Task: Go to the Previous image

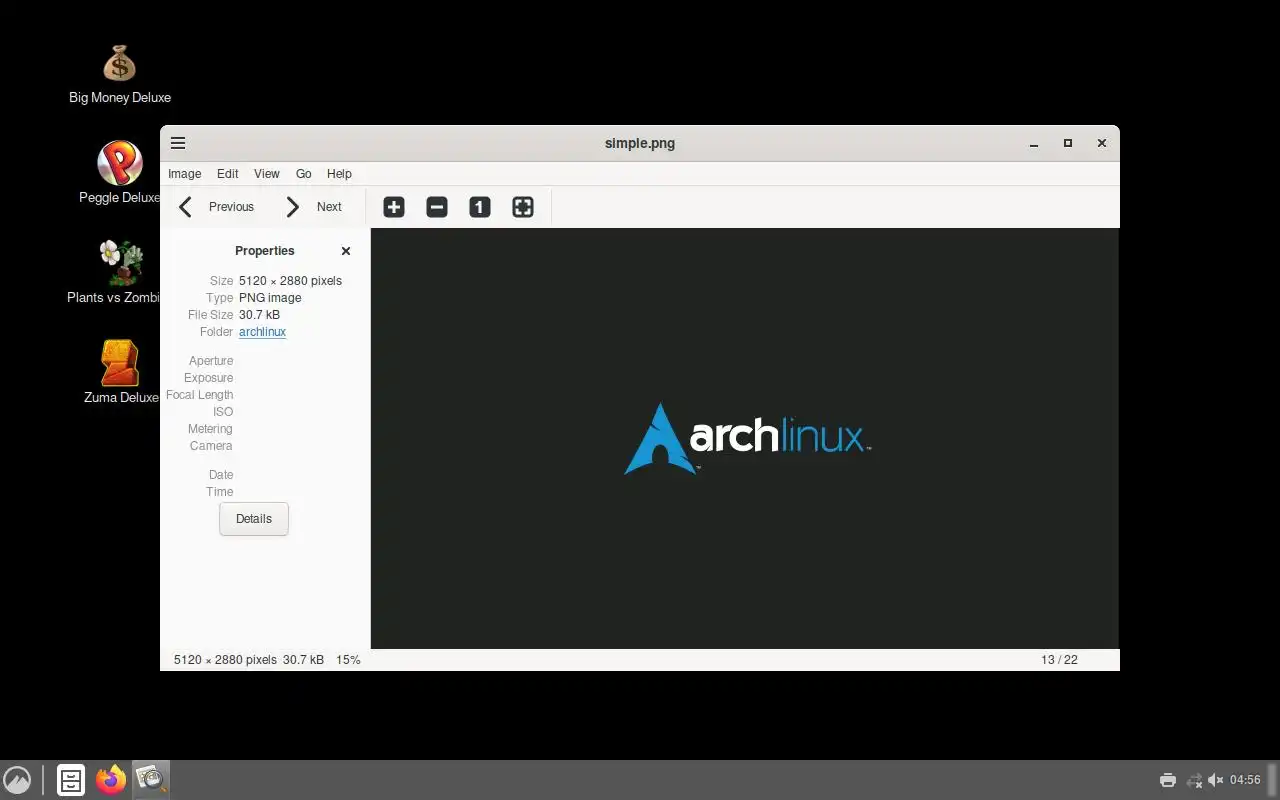Action: click(x=217, y=207)
